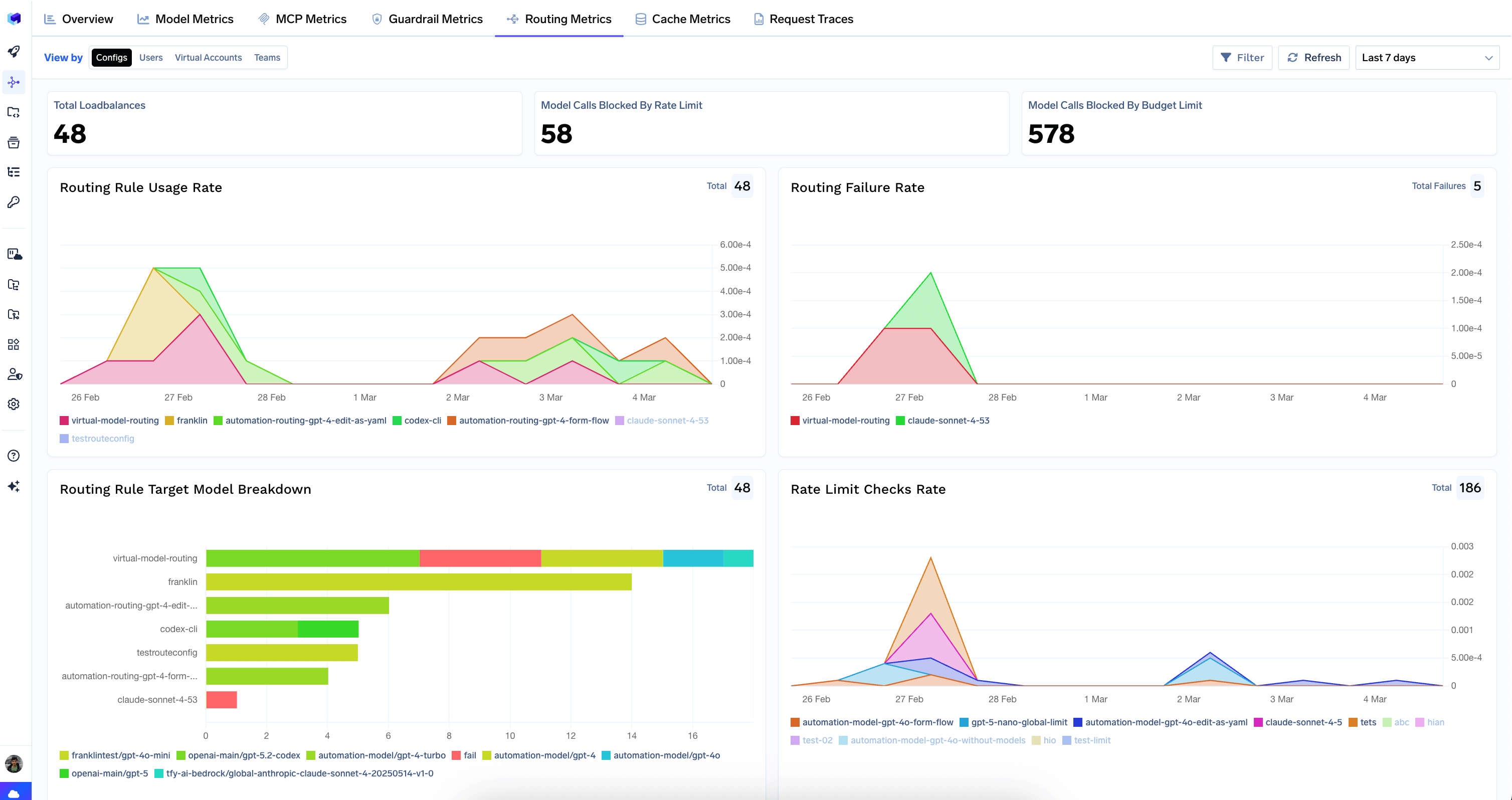Select the Configs view toggle

pyautogui.click(x=111, y=57)
